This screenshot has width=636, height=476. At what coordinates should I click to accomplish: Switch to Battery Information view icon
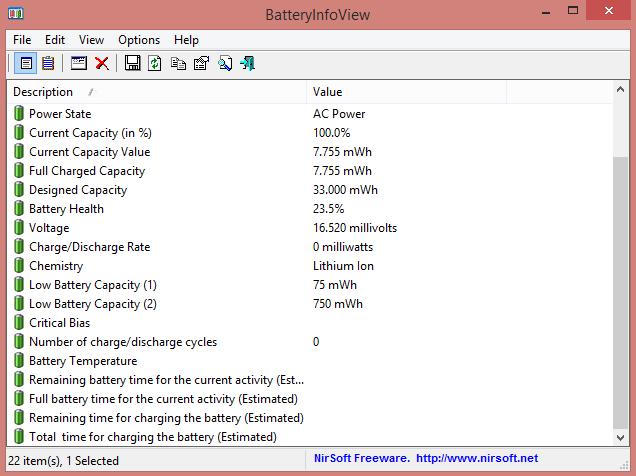(x=26, y=63)
